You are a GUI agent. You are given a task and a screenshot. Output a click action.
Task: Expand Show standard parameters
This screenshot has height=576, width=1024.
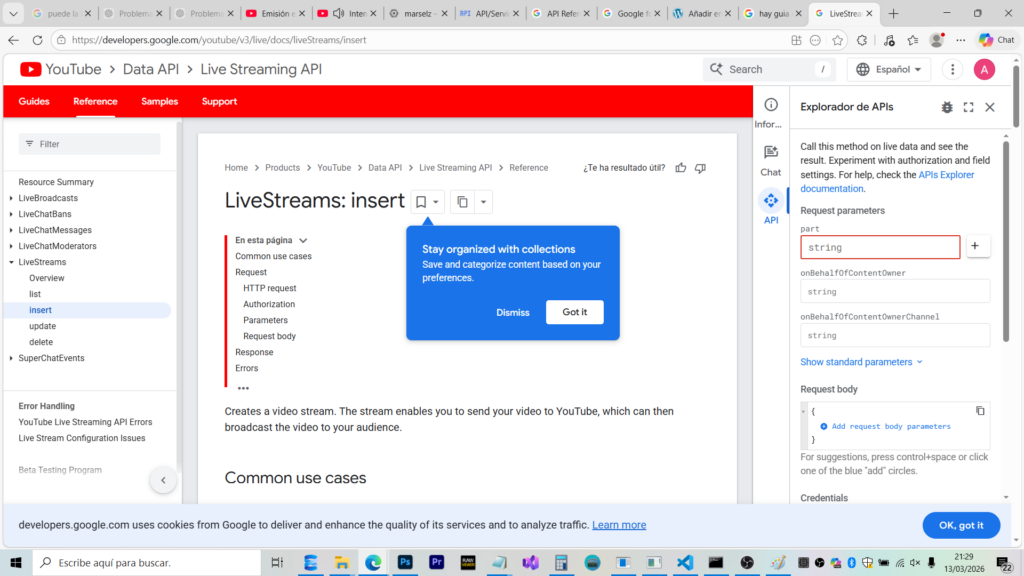861,362
